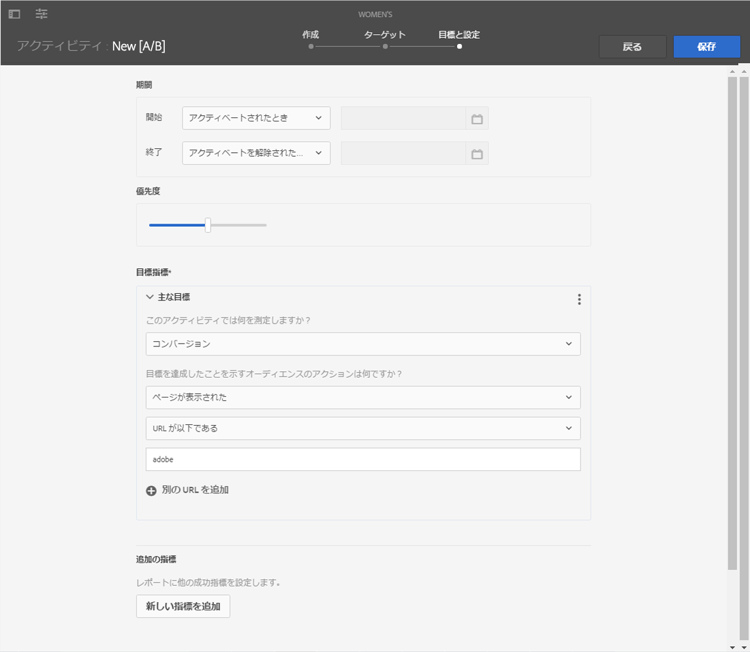750x652 pixels.
Task: Open the コンバージョン metric dropdown
Action: 363,344
